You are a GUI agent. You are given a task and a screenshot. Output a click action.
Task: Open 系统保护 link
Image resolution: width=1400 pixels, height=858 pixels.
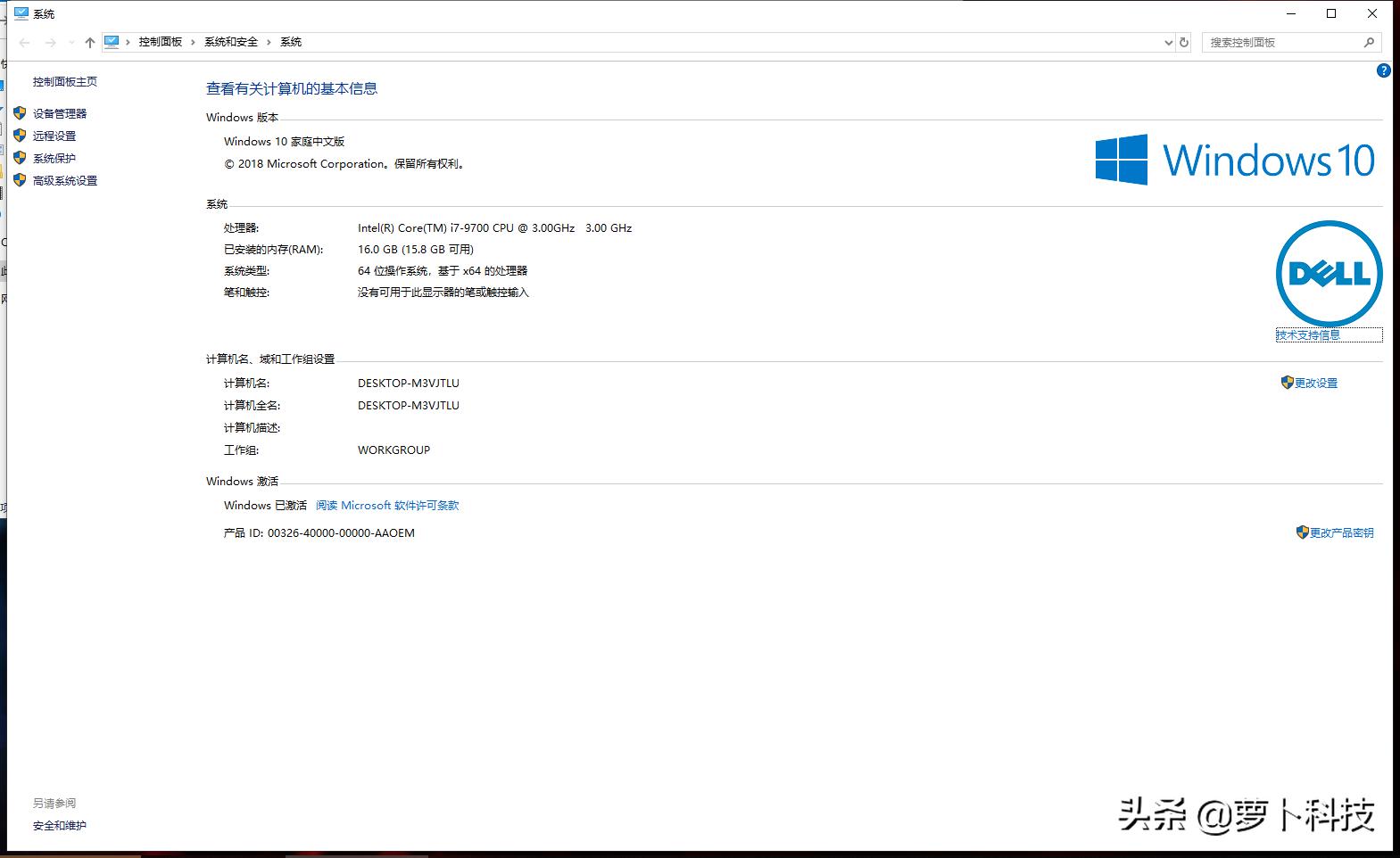(54, 159)
